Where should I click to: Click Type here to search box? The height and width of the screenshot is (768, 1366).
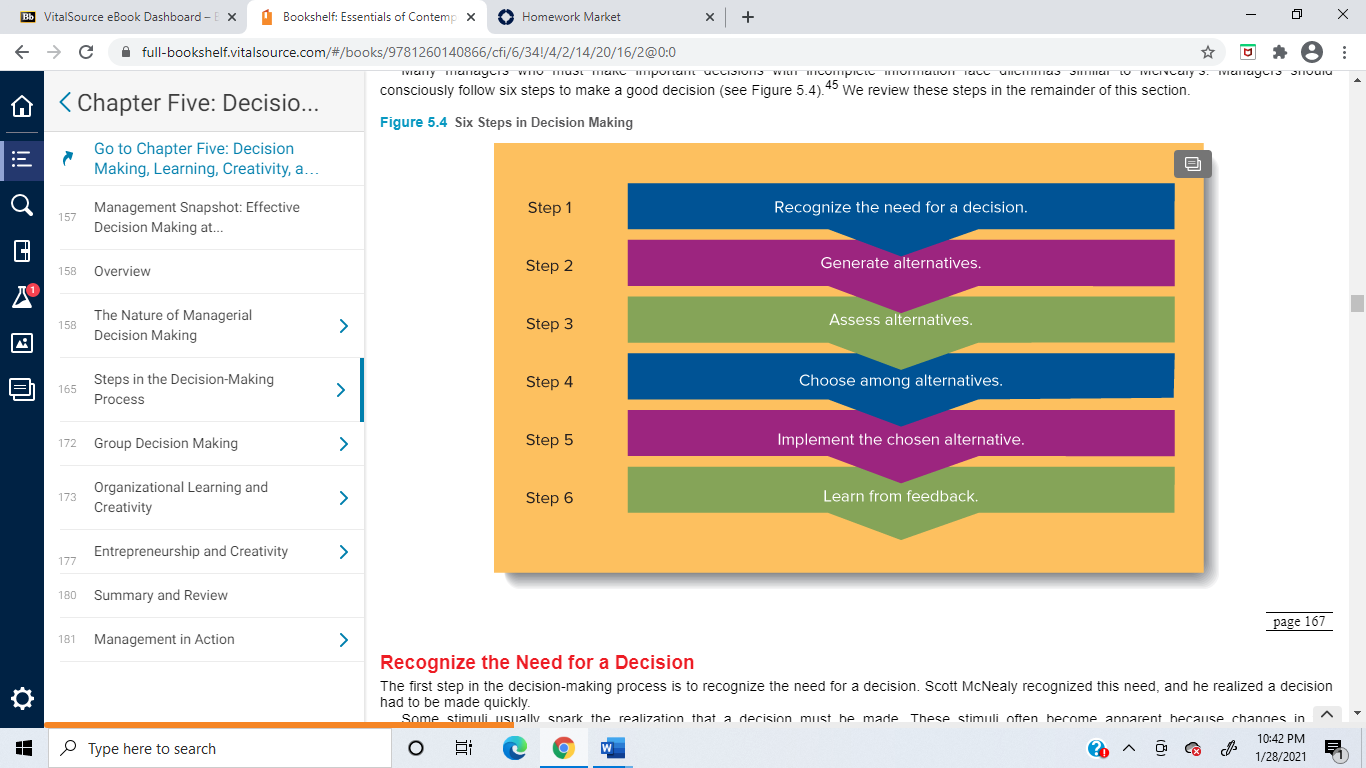pyautogui.click(x=219, y=748)
